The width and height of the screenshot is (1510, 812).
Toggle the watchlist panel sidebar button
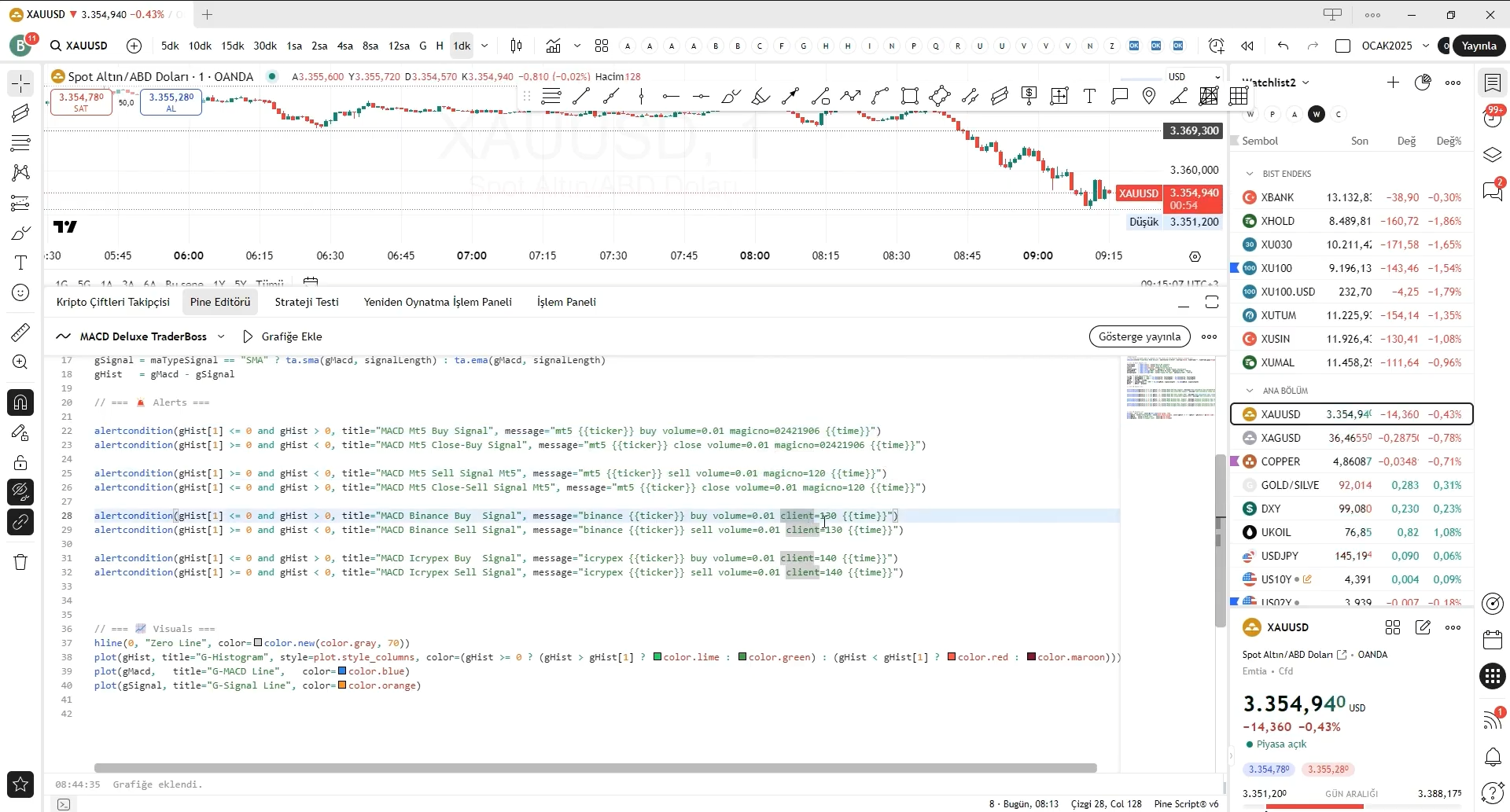[1492, 83]
